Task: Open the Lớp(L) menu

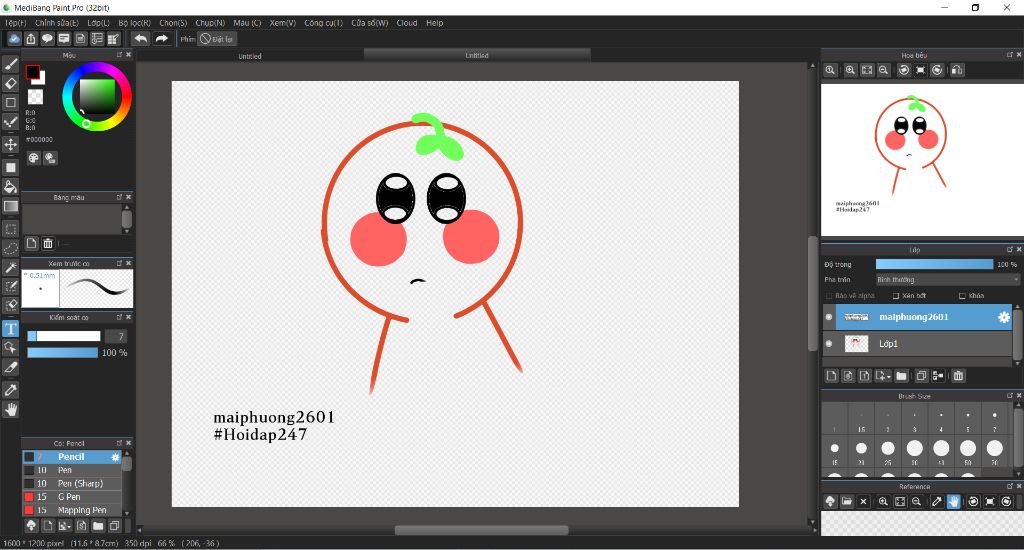Action: pos(99,23)
